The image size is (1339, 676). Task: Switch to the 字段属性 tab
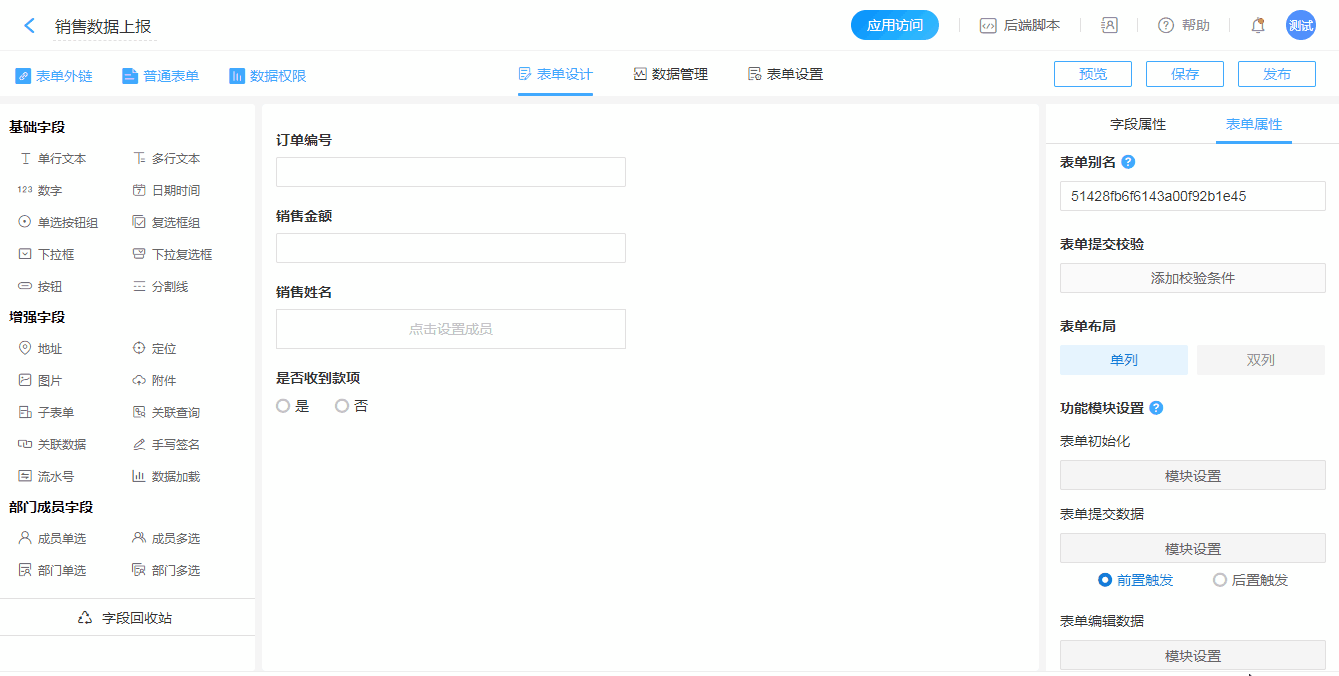click(x=1138, y=124)
